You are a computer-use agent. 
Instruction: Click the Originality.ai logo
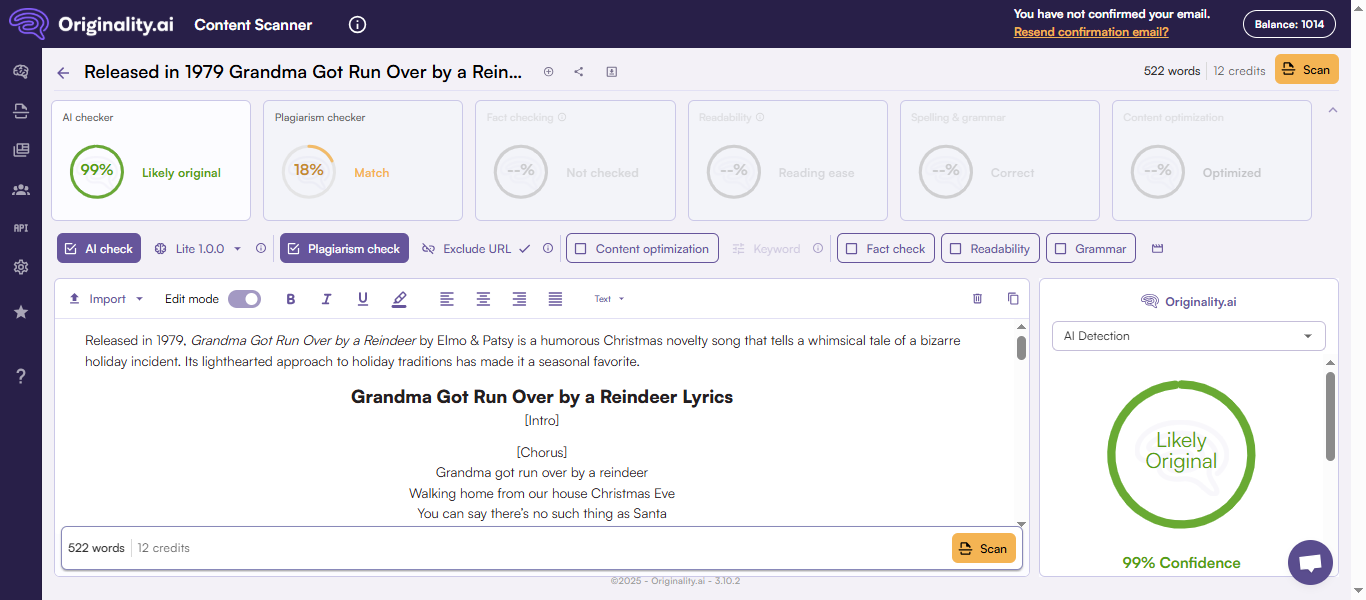pyautogui.click(x=91, y=24)
